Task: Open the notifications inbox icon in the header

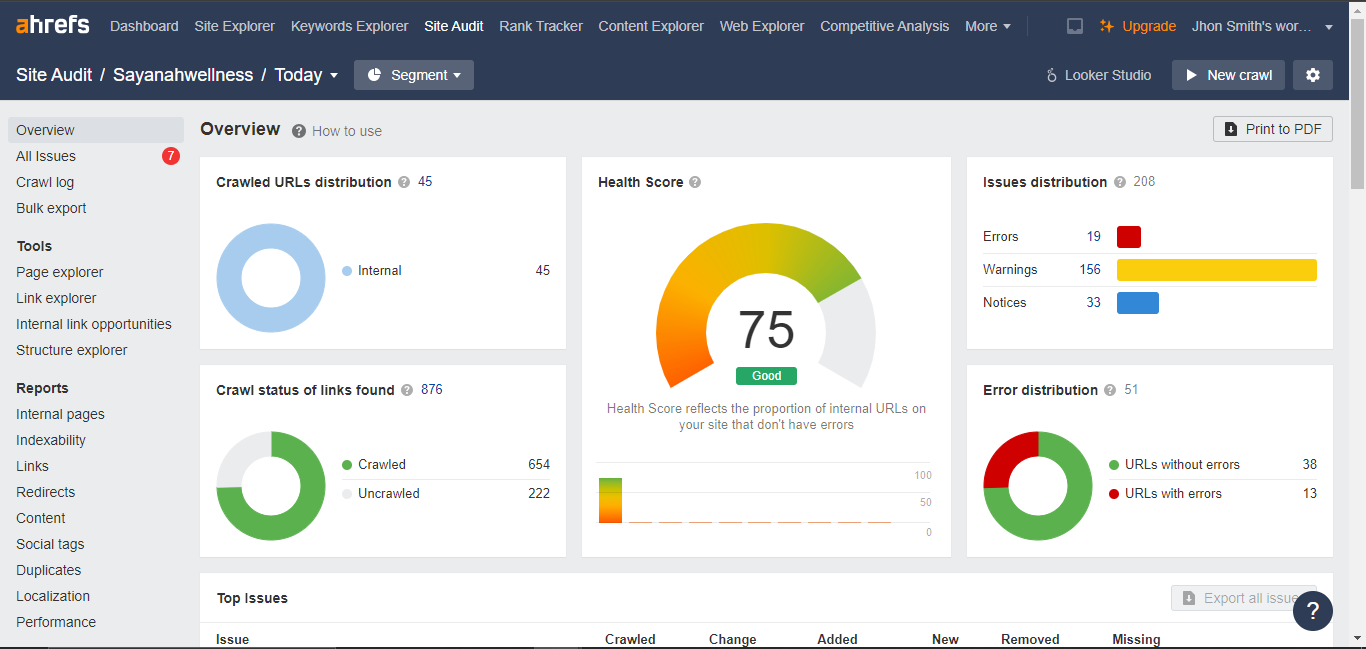Action: coord(1075,26)
